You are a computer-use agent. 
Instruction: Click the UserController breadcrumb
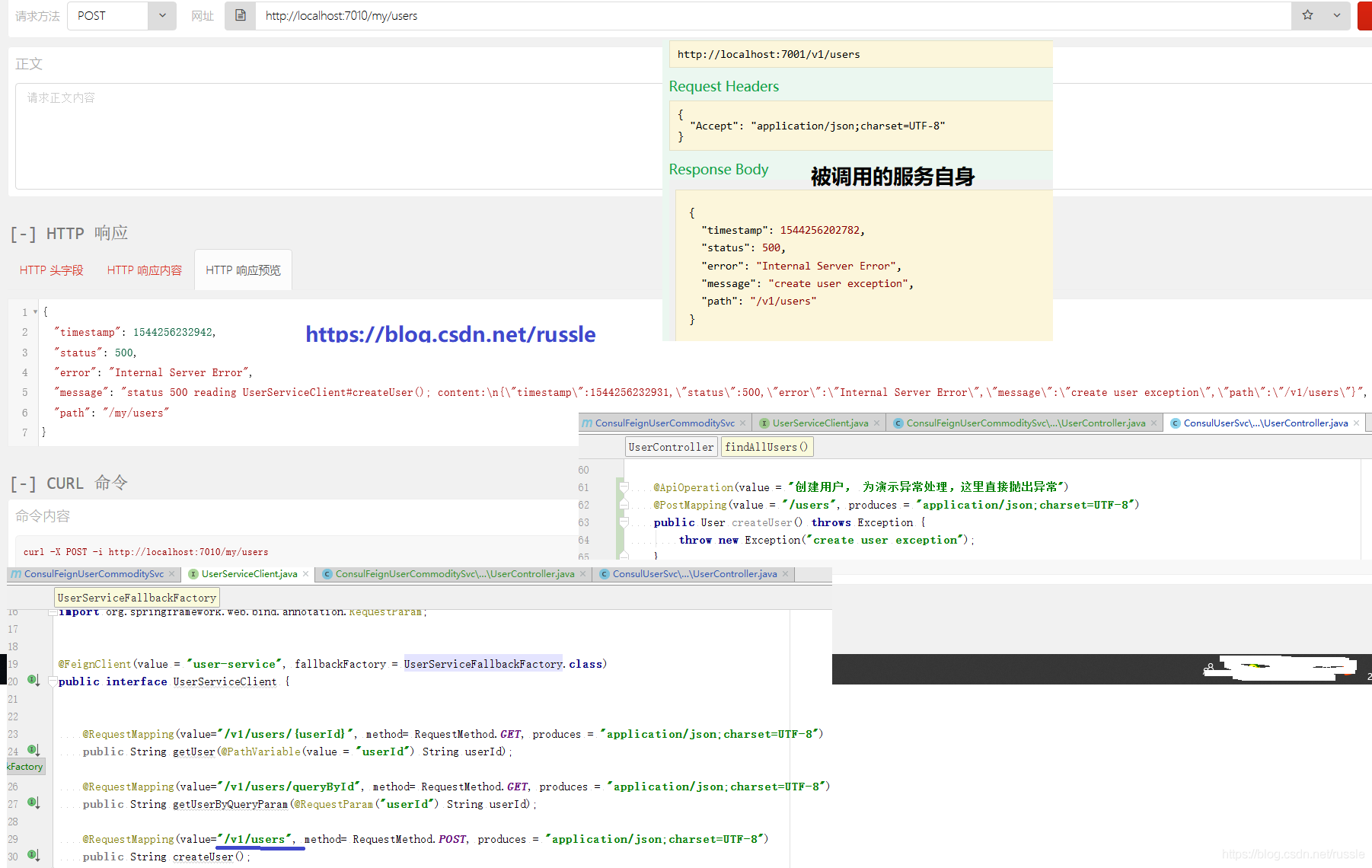pos(672,447)
